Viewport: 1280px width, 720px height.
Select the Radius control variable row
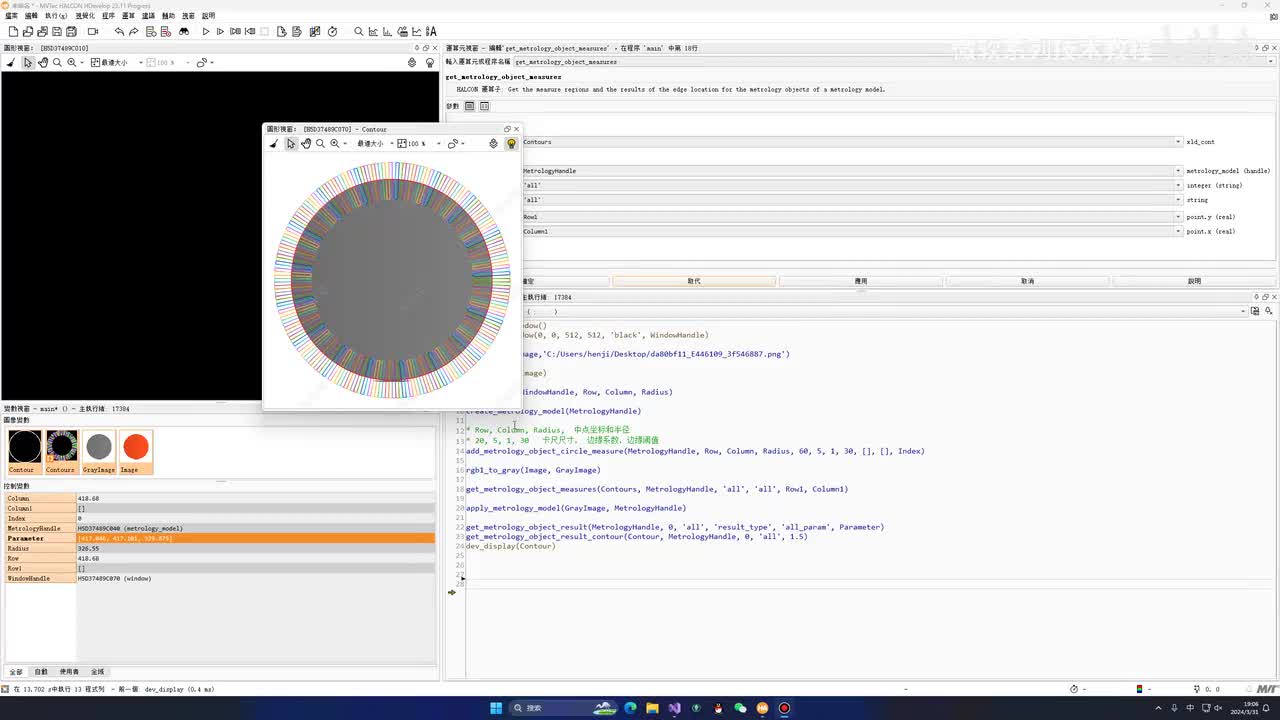click(220, 548)
